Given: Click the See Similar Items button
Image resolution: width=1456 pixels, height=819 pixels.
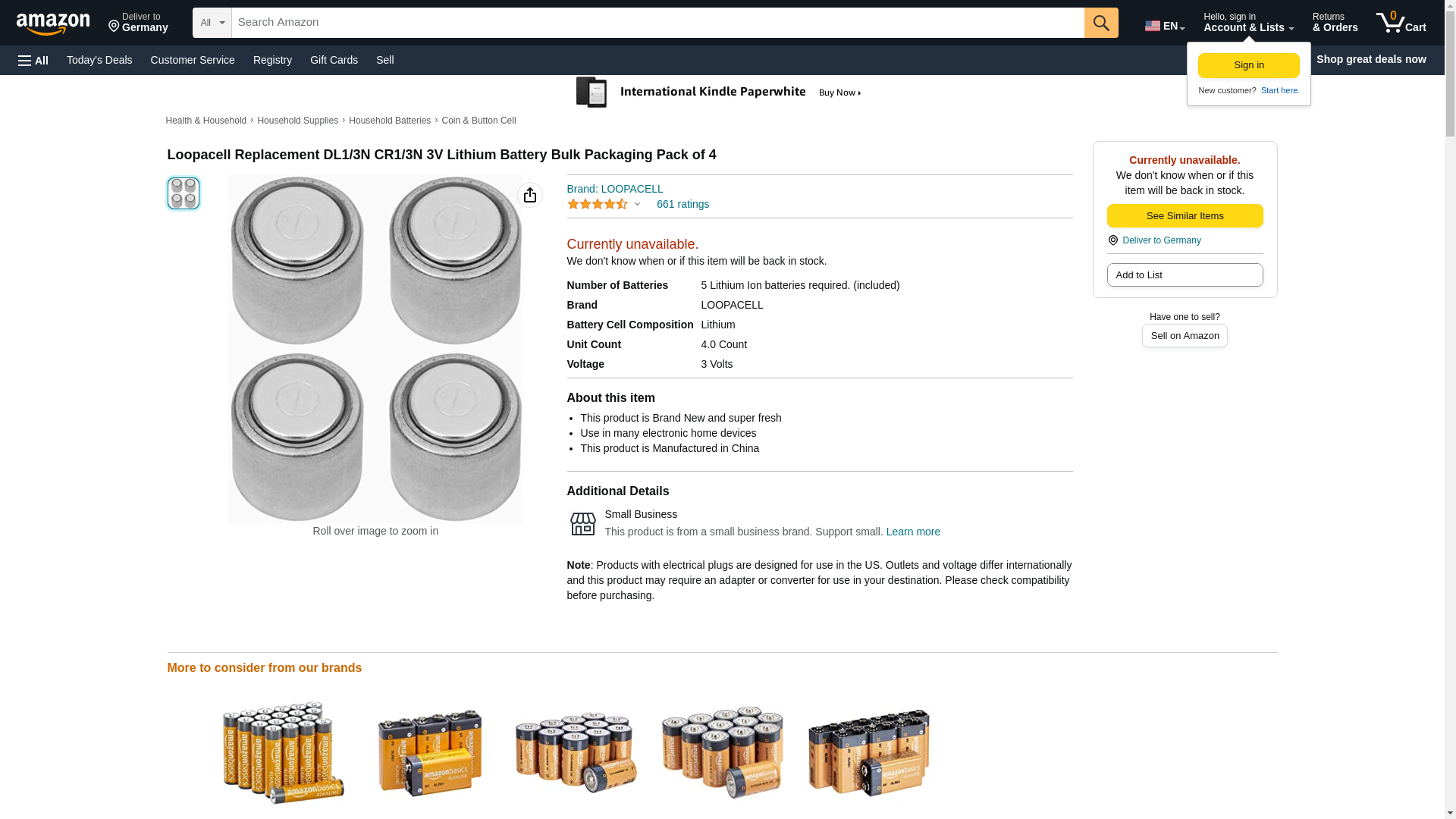Looking at the screenshot, I should (x=1184, y=215).
